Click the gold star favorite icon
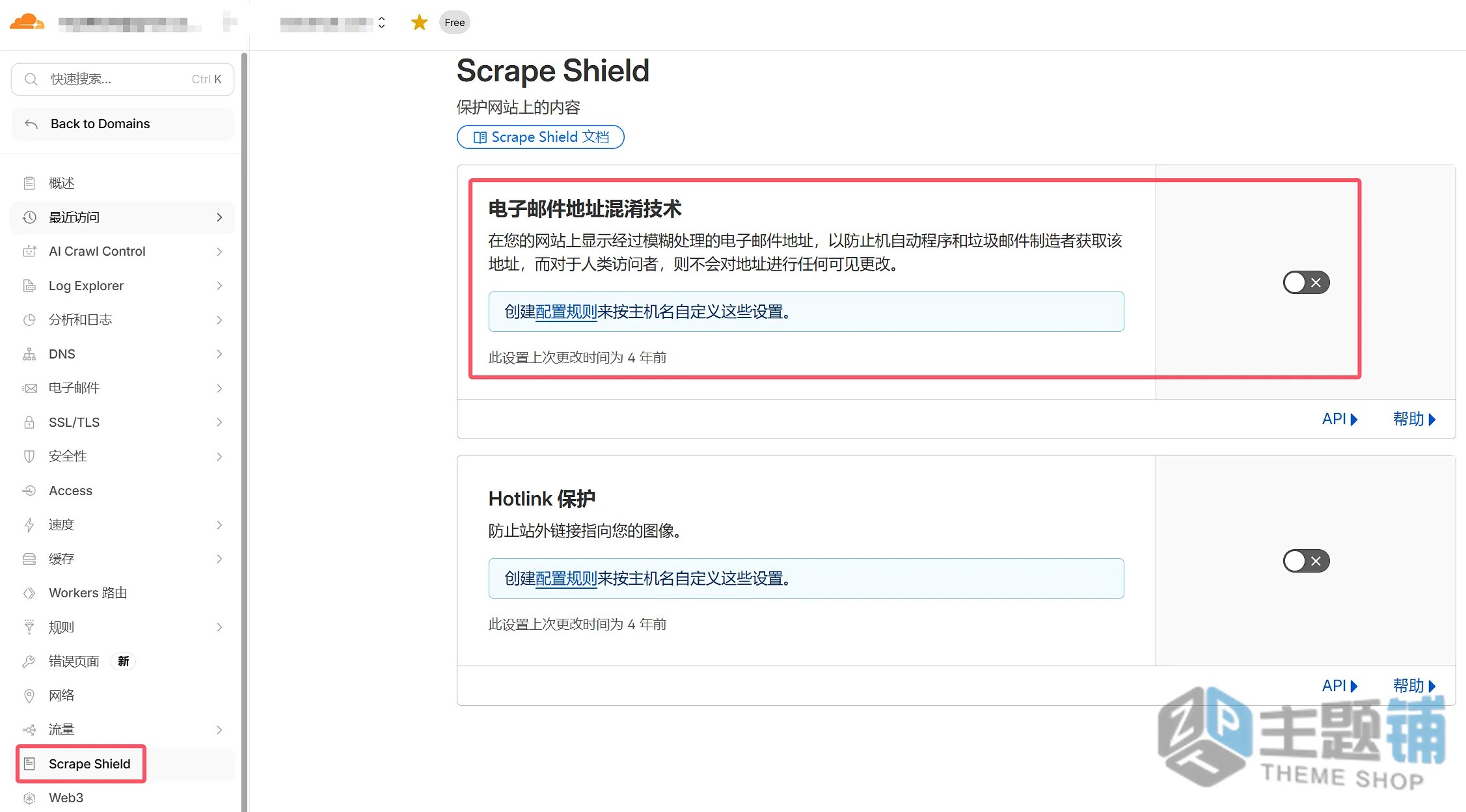 [419, 23]
